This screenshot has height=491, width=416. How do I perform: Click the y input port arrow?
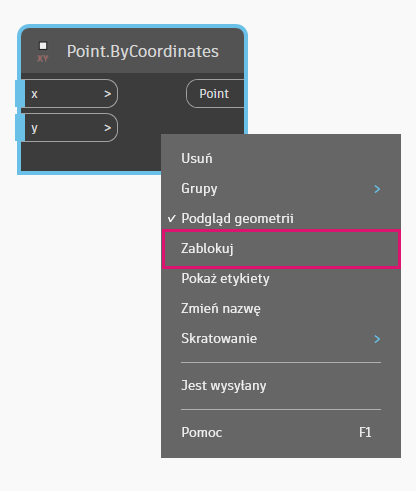coord(107,128)
